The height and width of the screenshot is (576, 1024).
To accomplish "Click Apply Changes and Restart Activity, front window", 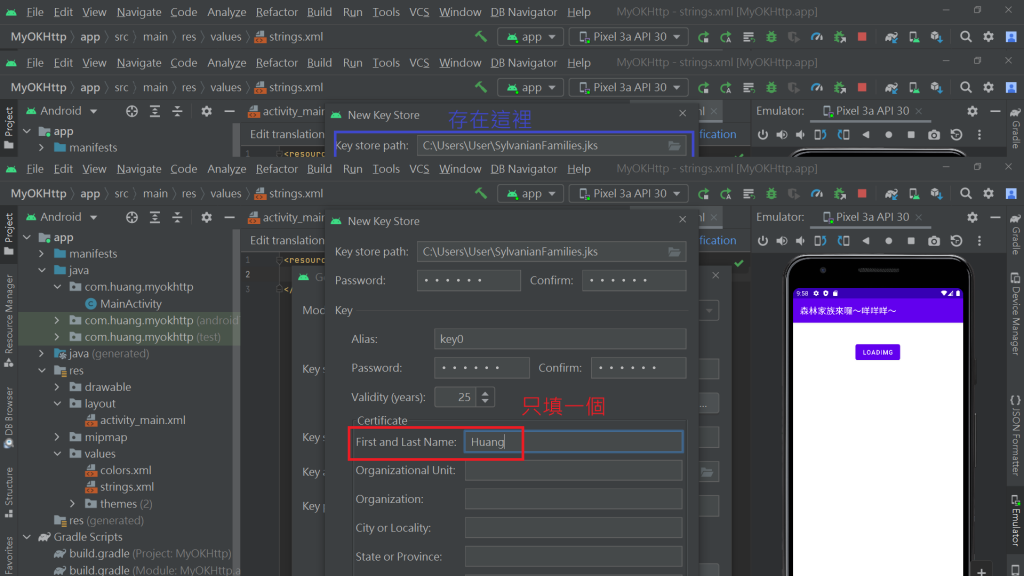I will pos(726,193).
